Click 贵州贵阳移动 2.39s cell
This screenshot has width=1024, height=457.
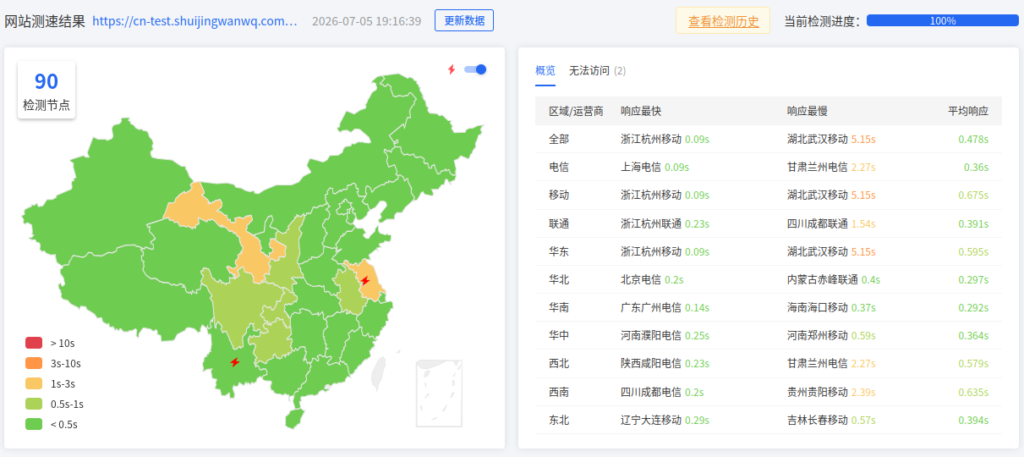[x=831, y=392]
